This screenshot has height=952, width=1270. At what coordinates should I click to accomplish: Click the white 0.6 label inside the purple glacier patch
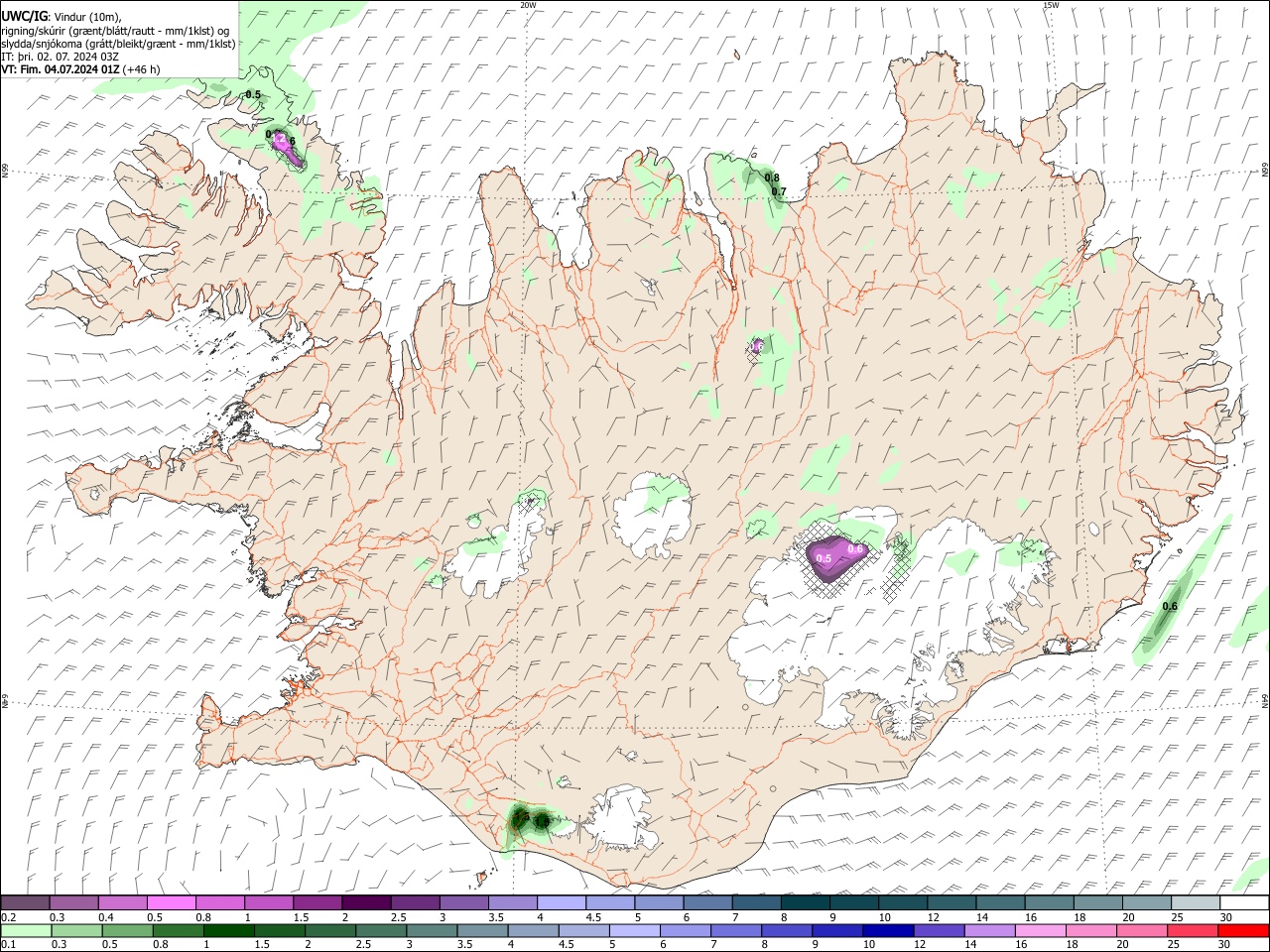(856, 549)
